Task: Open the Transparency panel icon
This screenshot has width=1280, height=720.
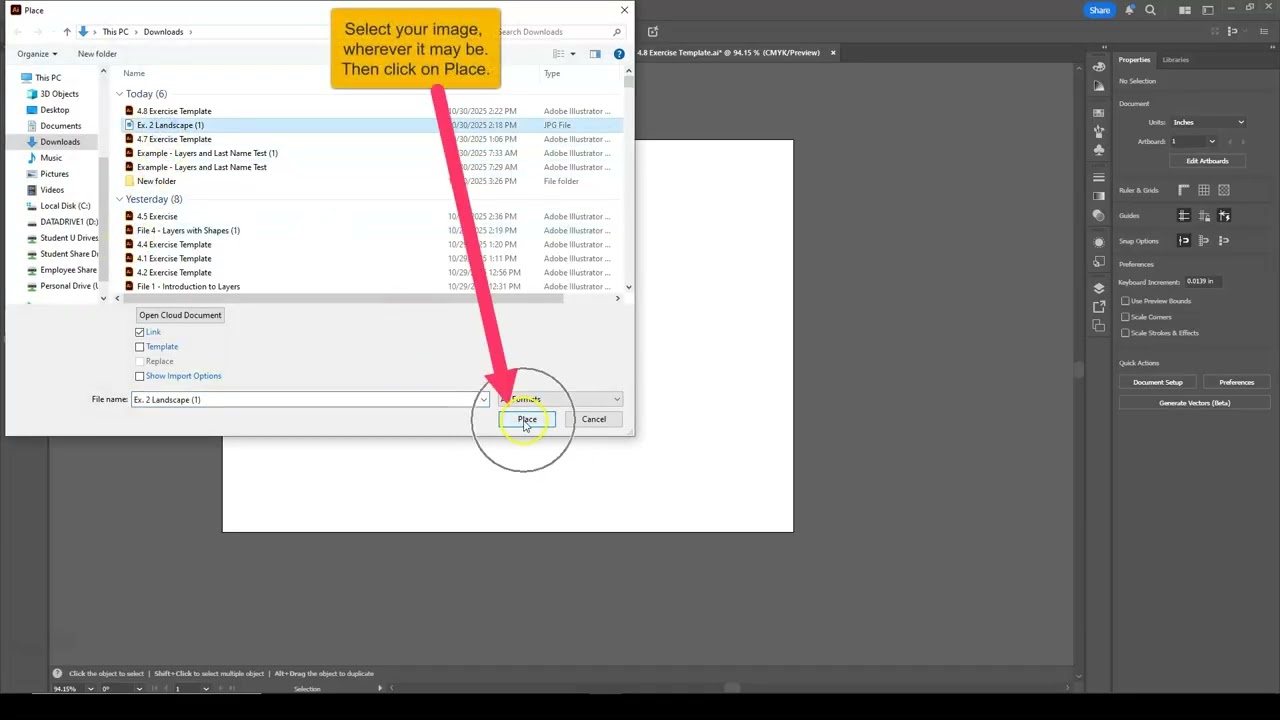Action: tap(1099, 215)
